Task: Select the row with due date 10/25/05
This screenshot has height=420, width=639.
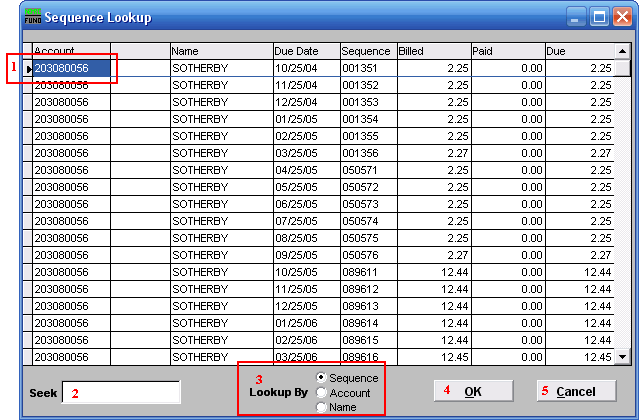Action: [304, 272]
